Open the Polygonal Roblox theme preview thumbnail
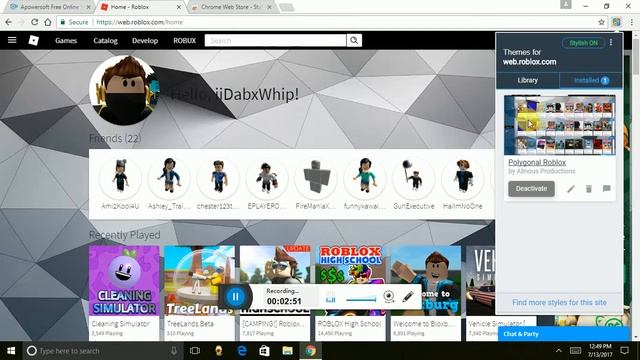This screenshot has height=360, width=640. pyautogui.click(x=560, y=125)
